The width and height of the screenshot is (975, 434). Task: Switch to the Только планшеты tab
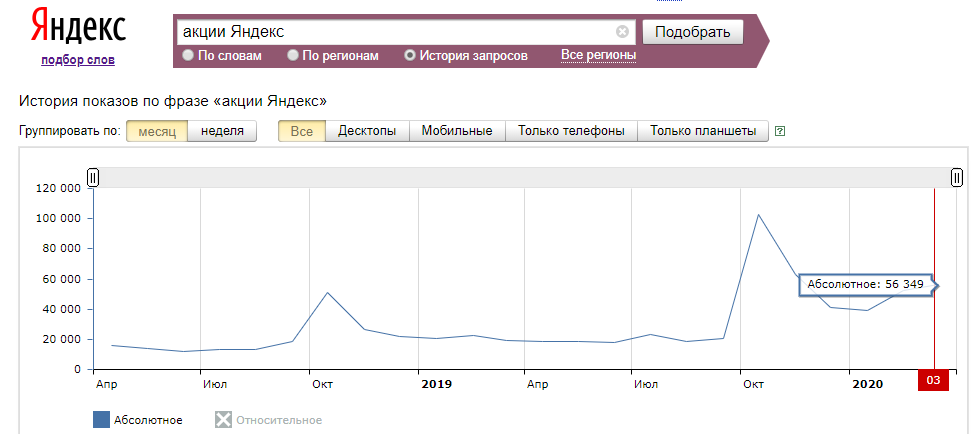click(703, 131)
